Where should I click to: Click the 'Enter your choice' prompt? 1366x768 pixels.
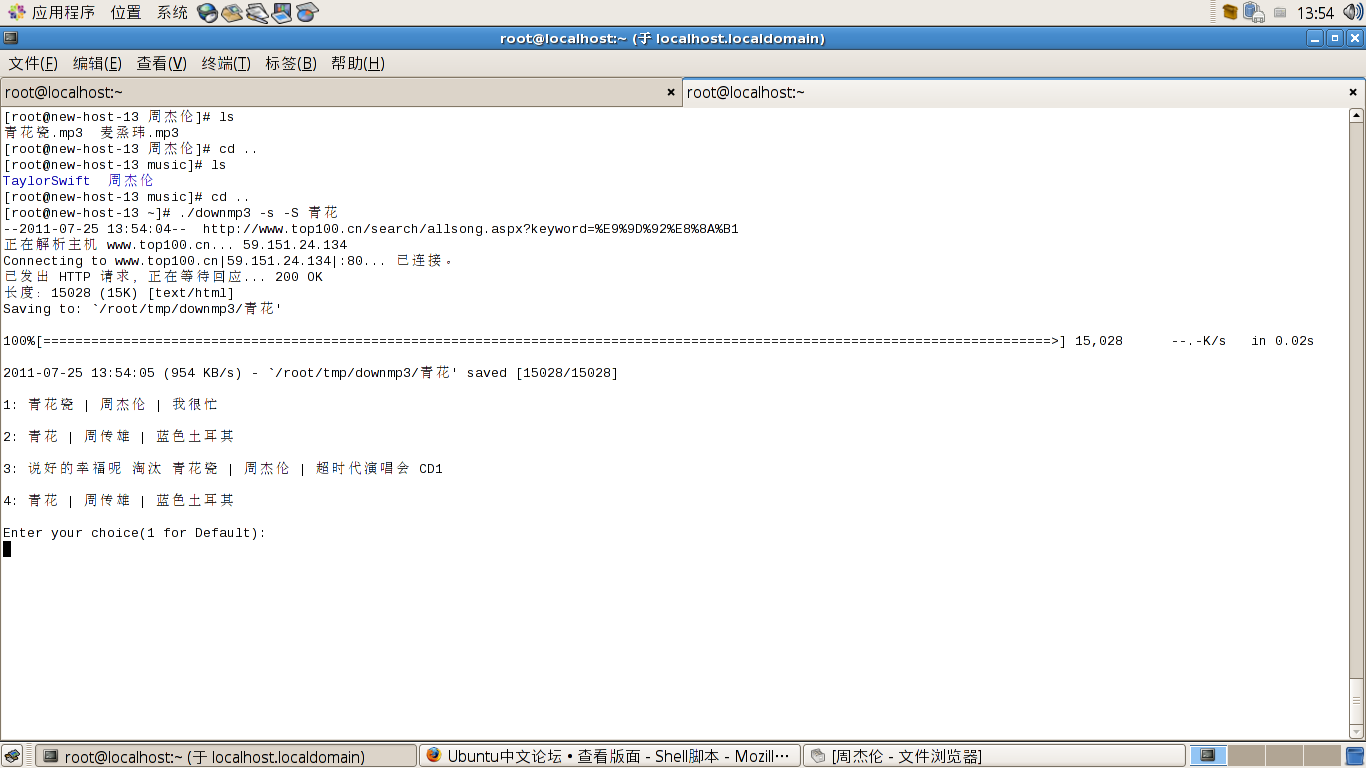135,533
